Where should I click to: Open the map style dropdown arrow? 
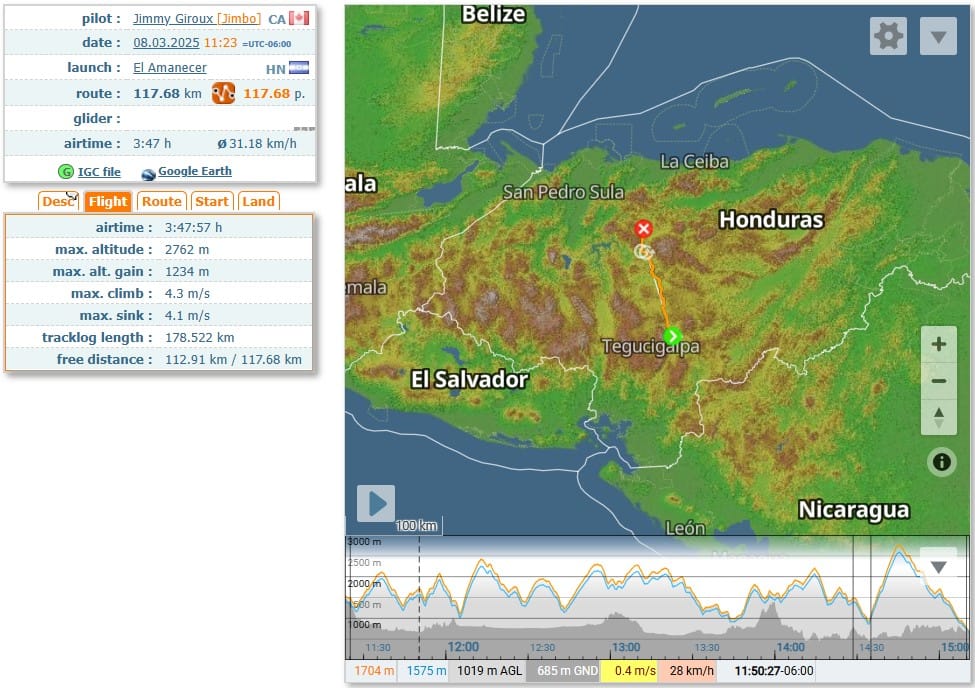(x=938, y=36)
